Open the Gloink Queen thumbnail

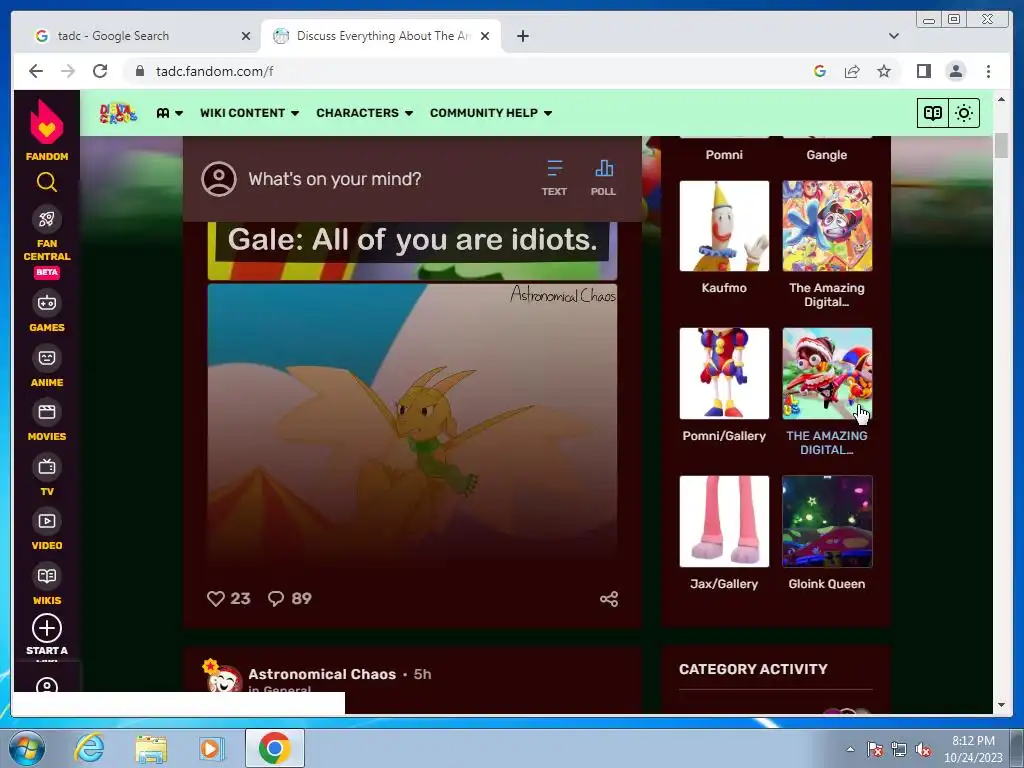click(827, 521)
